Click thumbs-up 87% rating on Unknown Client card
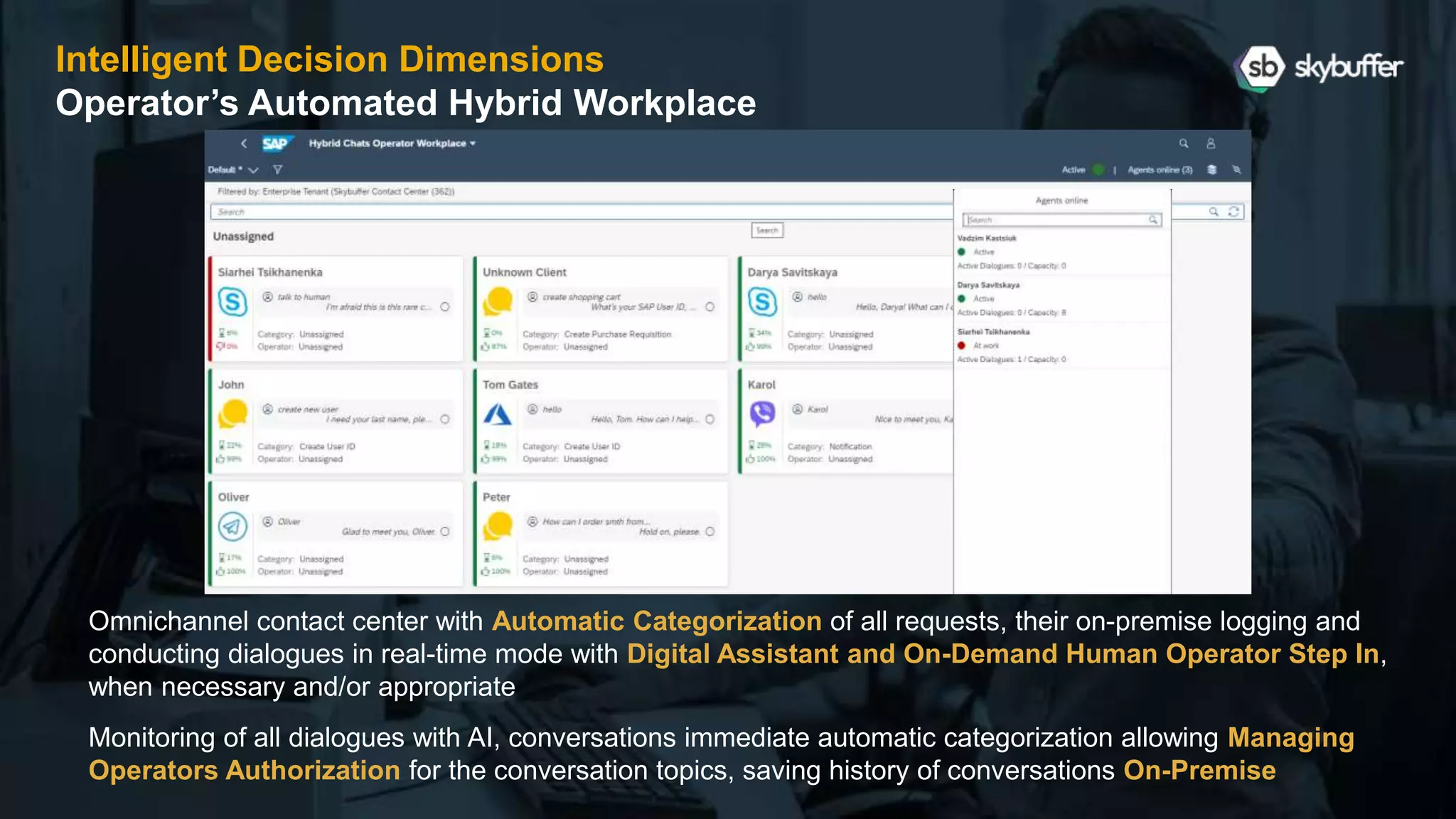This screenshot has height=819, width=1456. click(495, 346)
